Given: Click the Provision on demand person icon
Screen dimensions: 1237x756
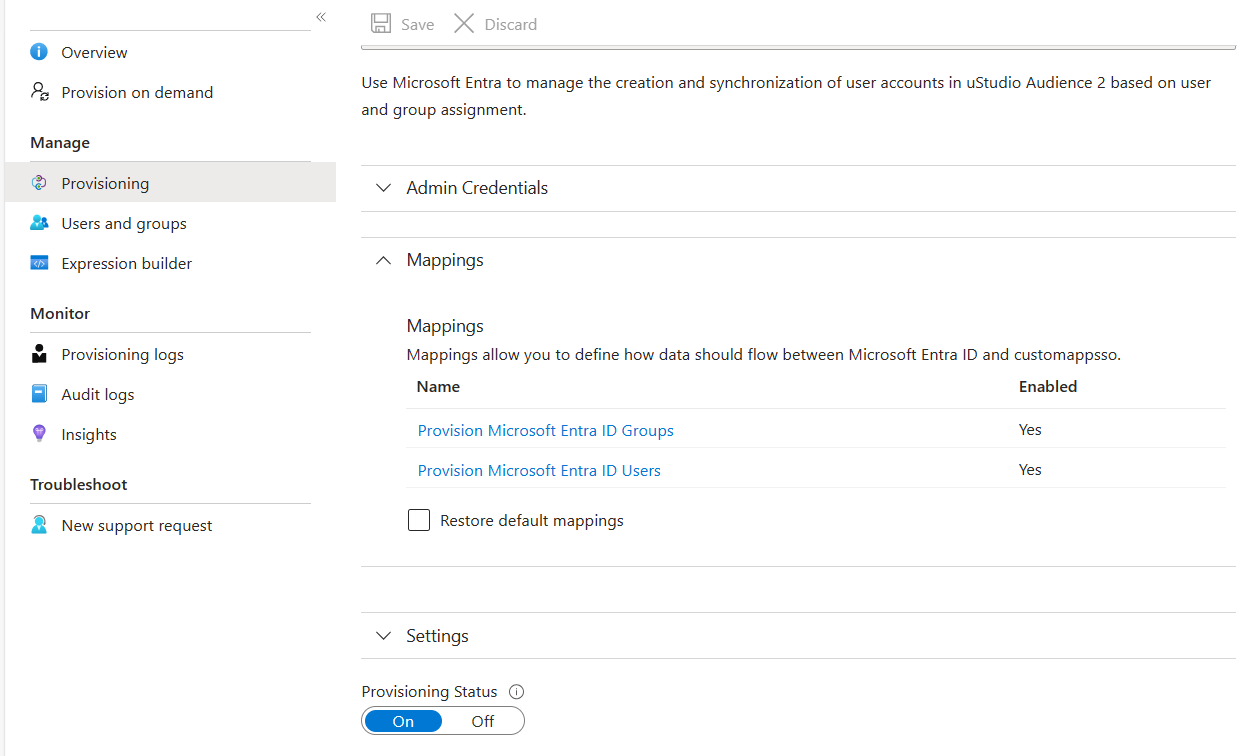Looking at the screenshot, I should tap(39, 92).
